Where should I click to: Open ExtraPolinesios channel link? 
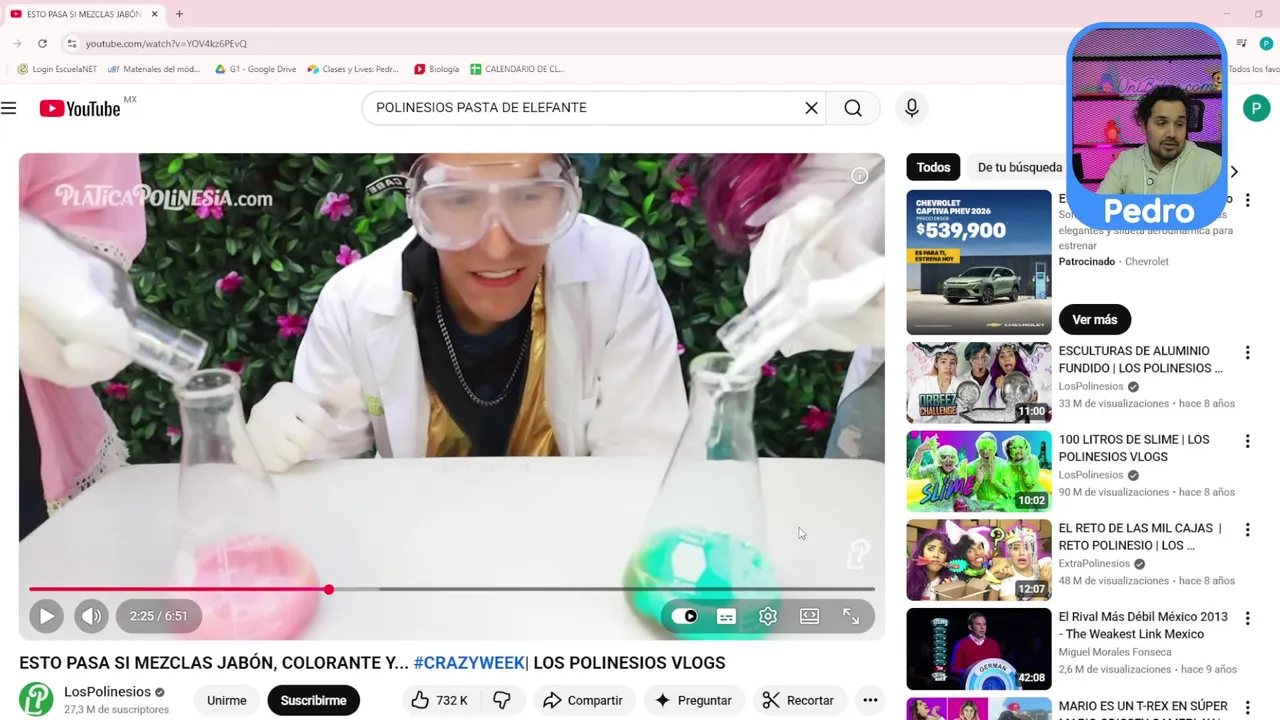tap(1094, 564)
